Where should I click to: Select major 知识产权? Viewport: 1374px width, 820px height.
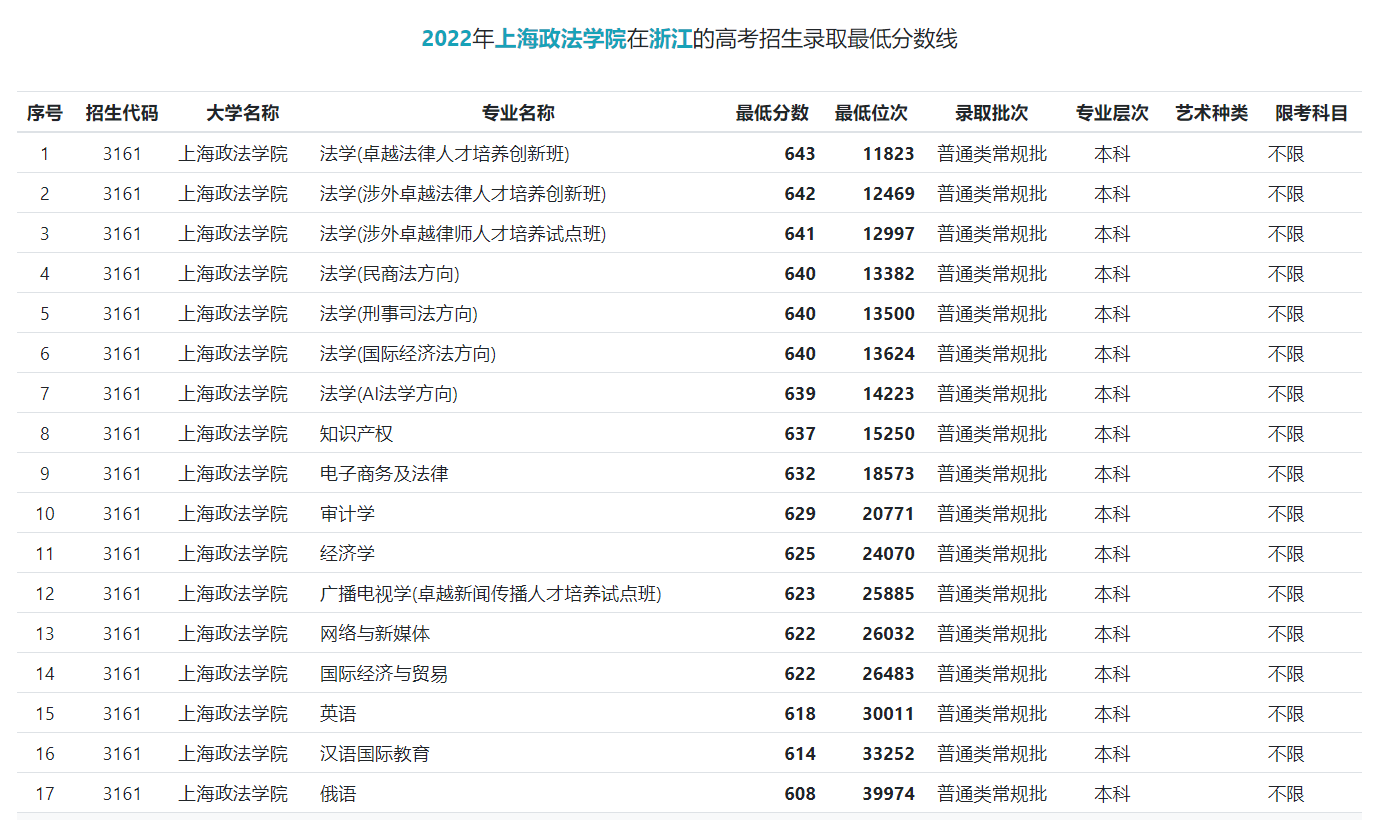click(356, 434)
